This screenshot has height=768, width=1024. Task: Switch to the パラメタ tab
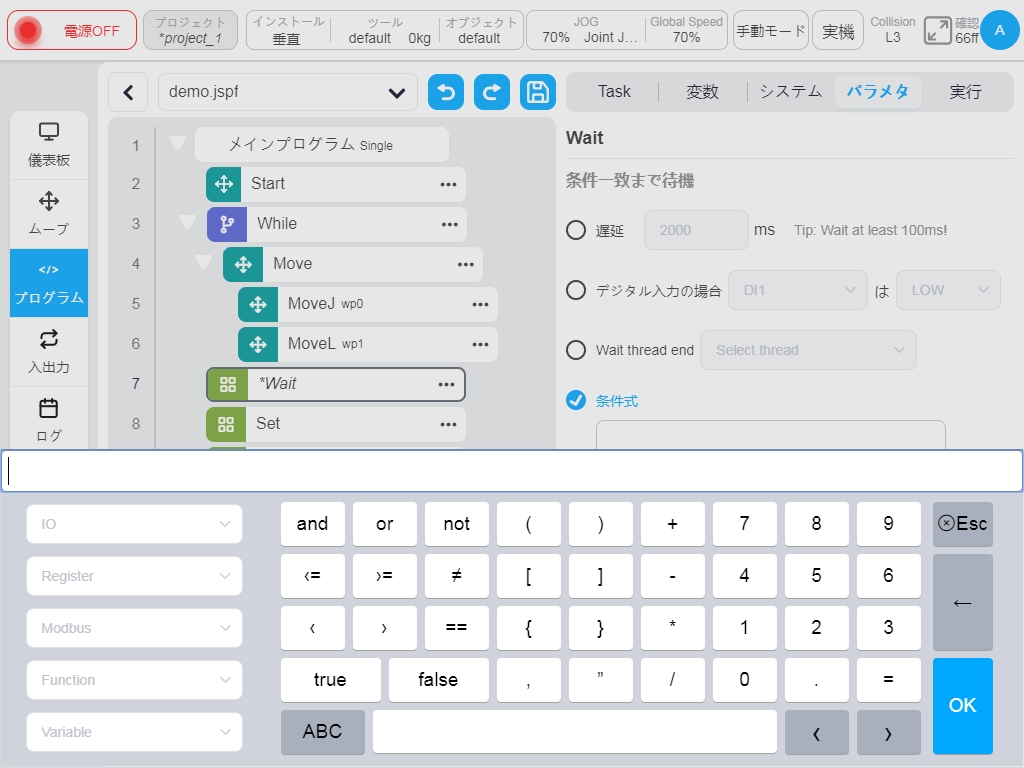878,92
